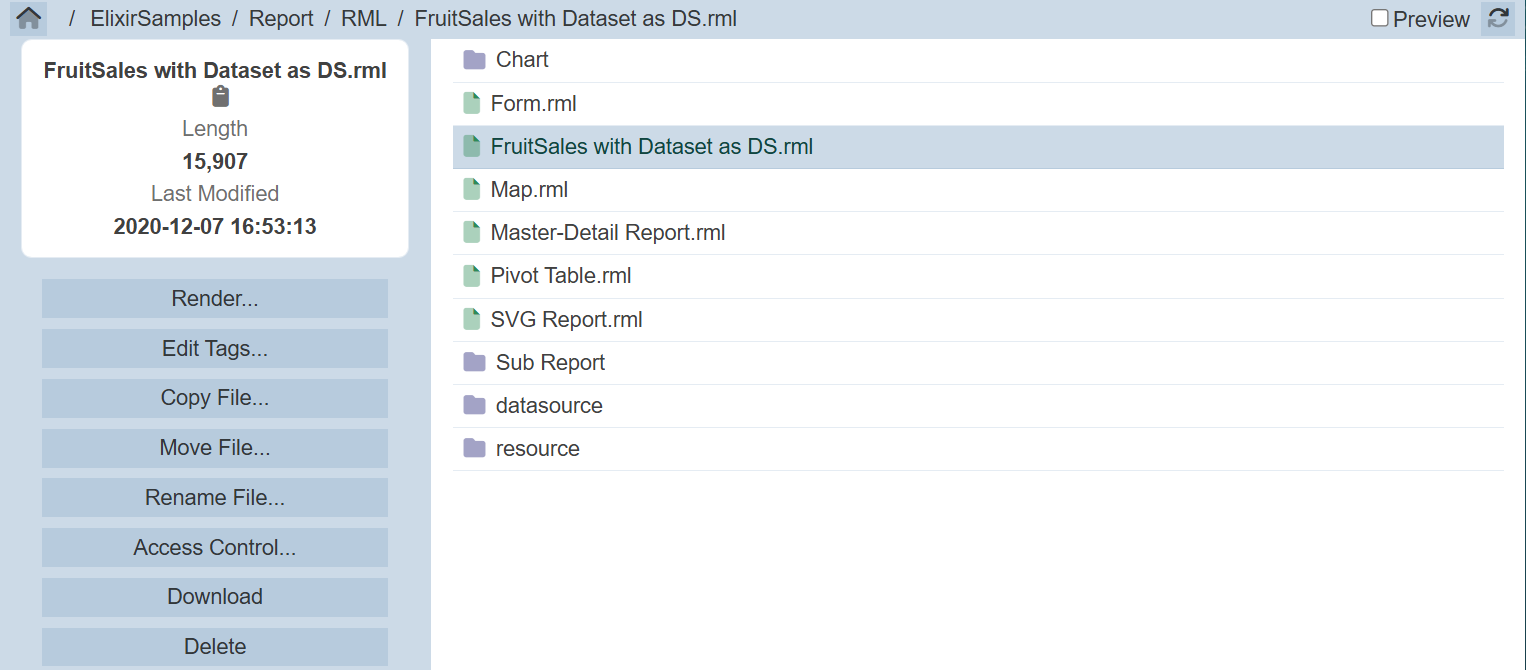This screenshot has height=670, width=1527.
Task: Choose Copy File action
Action: [x=215, y=398]
